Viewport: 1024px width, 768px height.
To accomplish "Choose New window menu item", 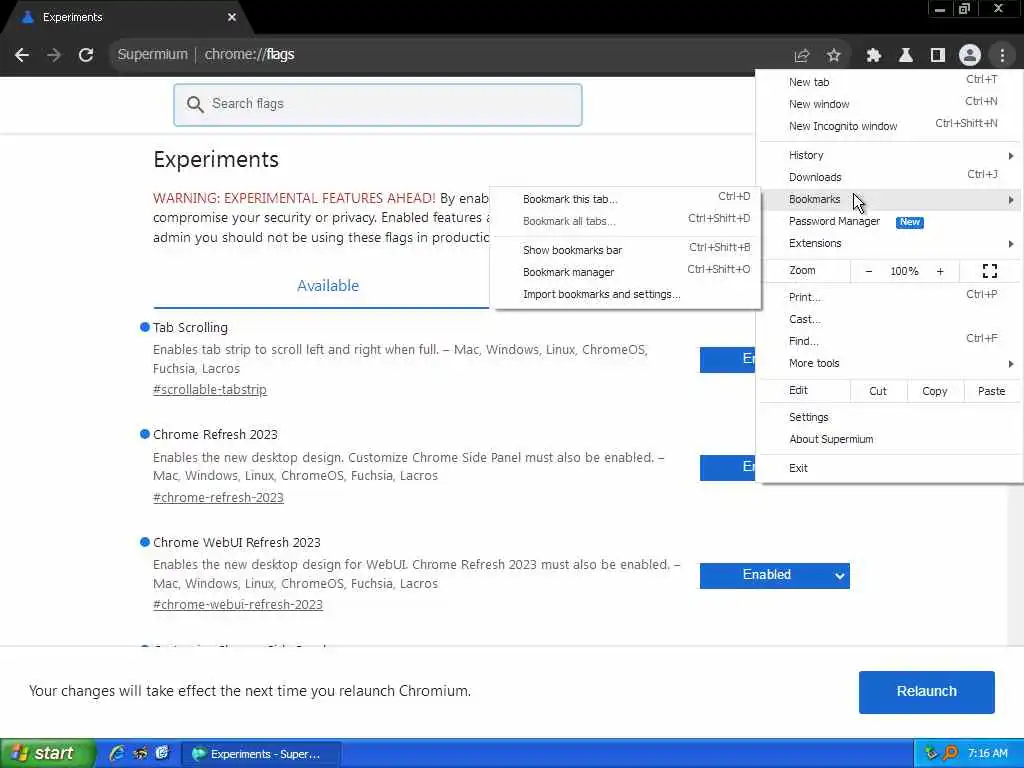I will pyautogui.click(x=889, y=104).
